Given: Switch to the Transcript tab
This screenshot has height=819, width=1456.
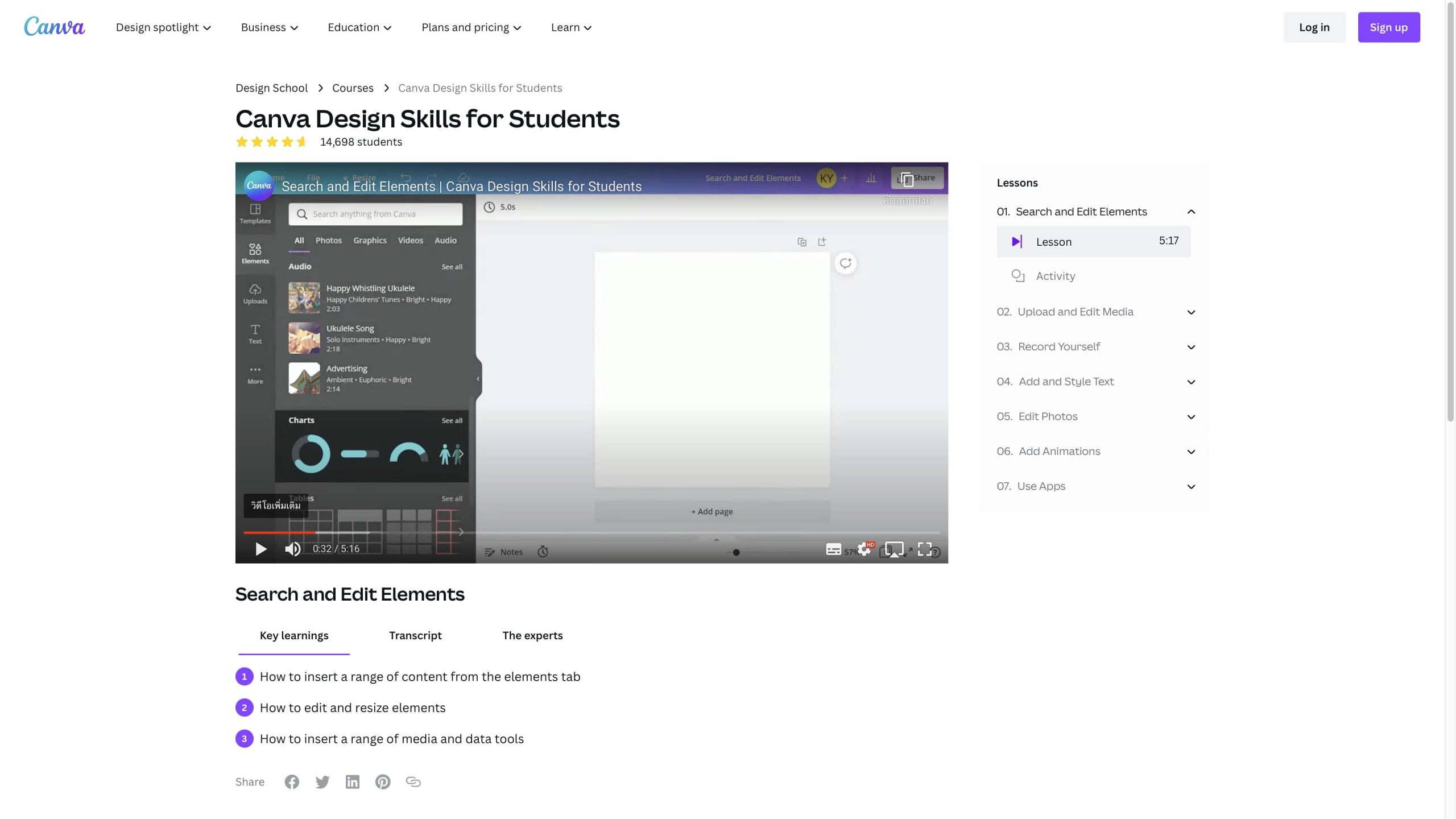Looking at the screenshot, I should 415,635.
